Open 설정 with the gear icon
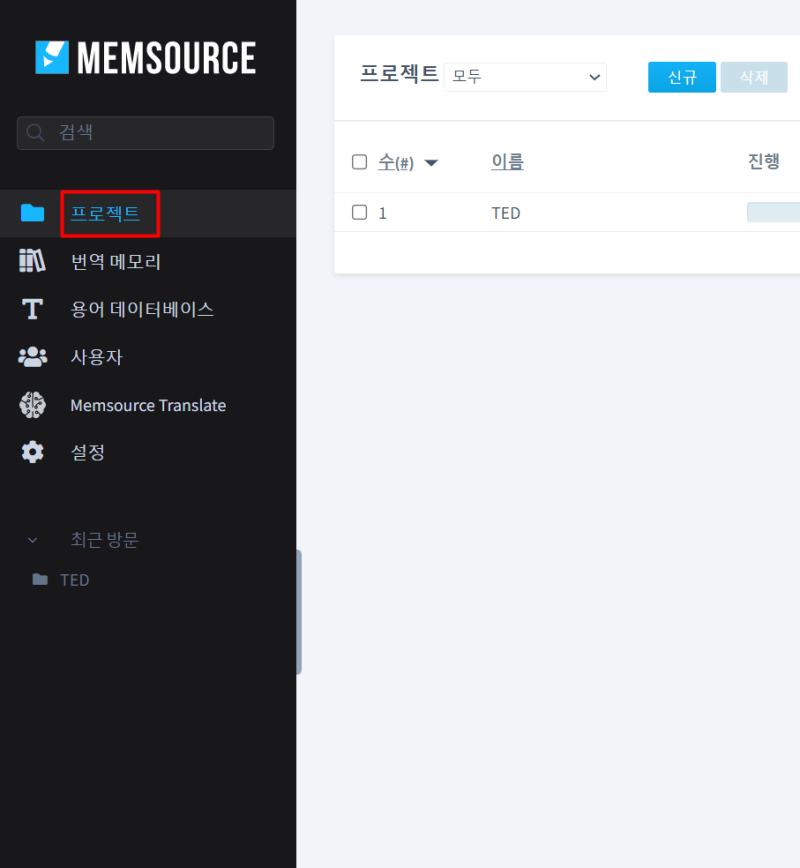The image size is (800, 868). pyautogui.click(x=32, y=452)
